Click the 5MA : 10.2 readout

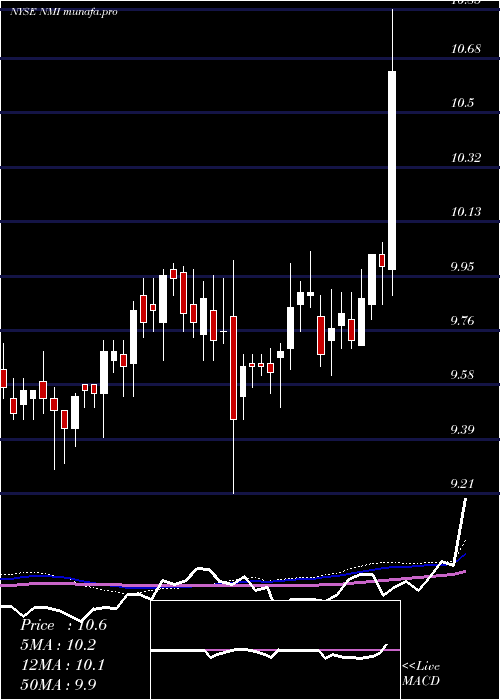coord(58,645)
